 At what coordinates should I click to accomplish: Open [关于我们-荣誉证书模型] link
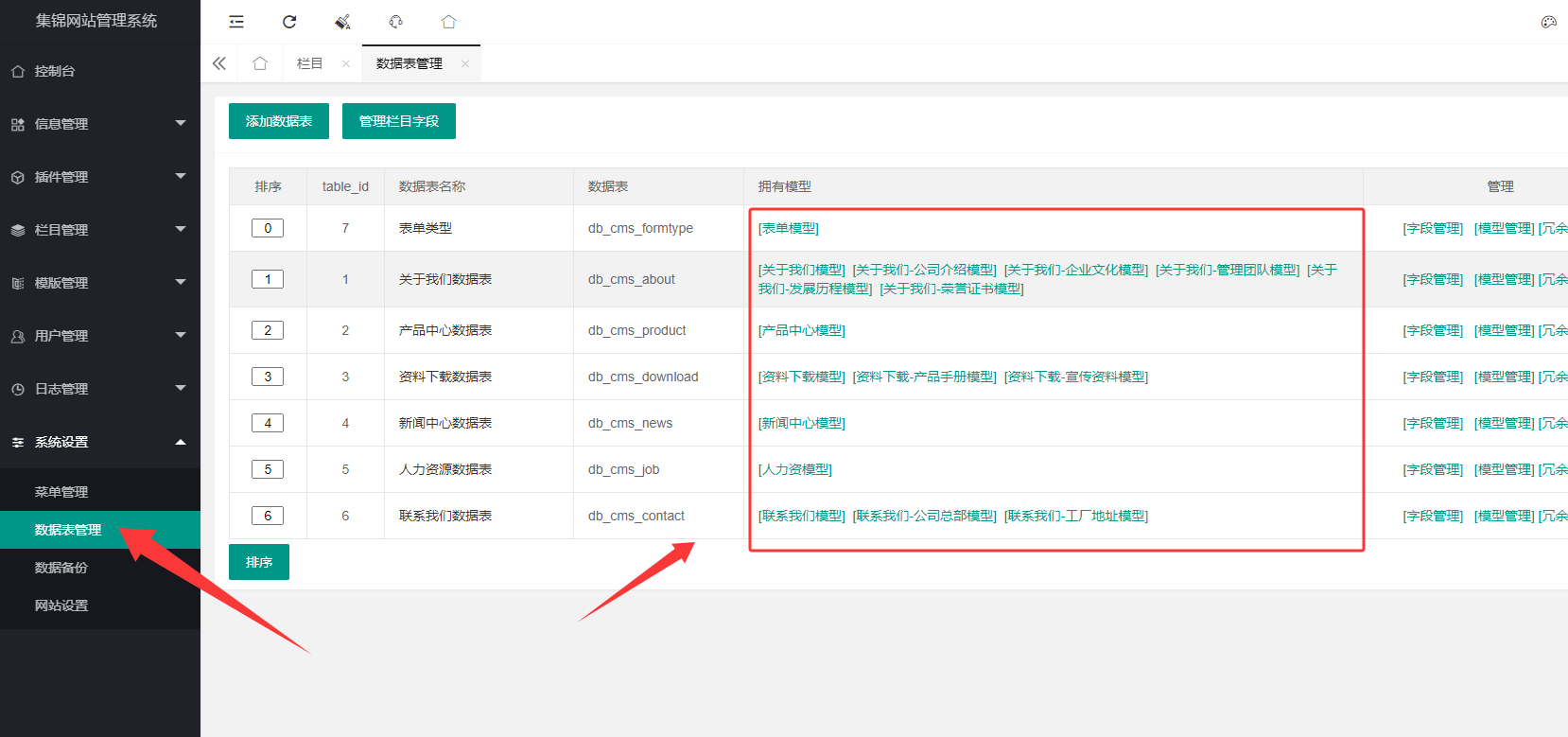tap(951, 289)
